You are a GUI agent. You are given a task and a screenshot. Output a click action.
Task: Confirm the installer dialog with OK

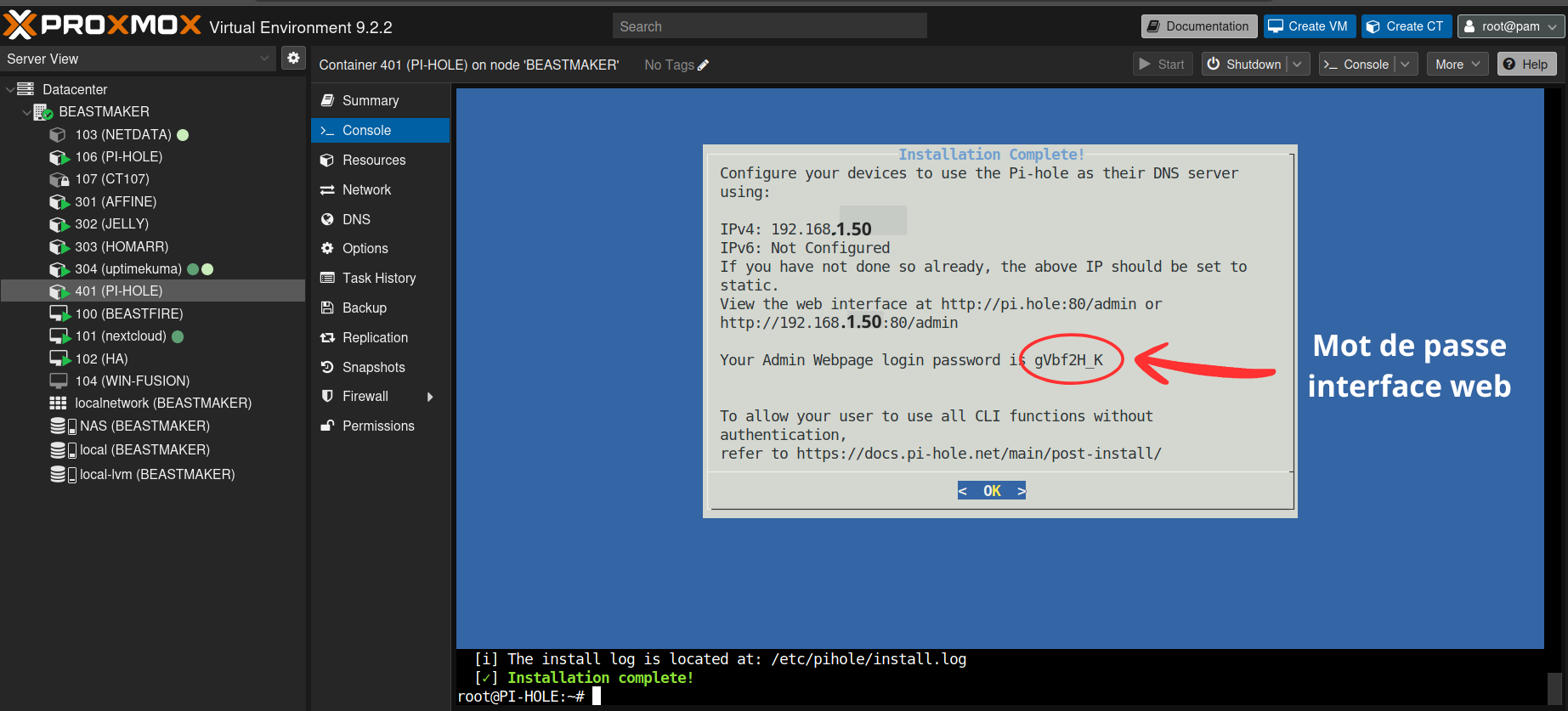(991, 491)
